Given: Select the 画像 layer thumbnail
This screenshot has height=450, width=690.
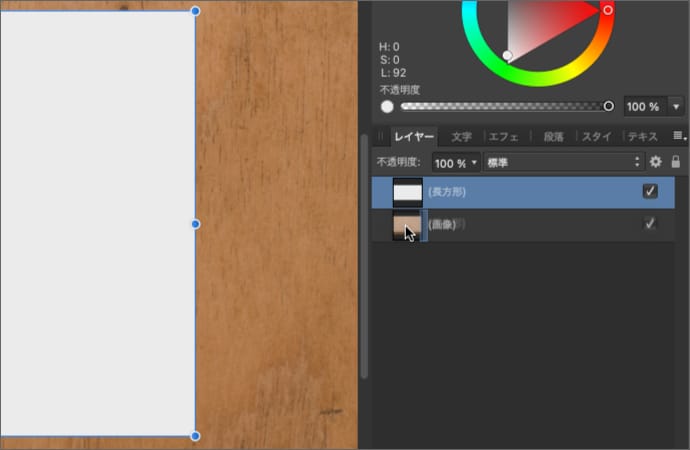Looking at the screenshot, I should (407, 226).
